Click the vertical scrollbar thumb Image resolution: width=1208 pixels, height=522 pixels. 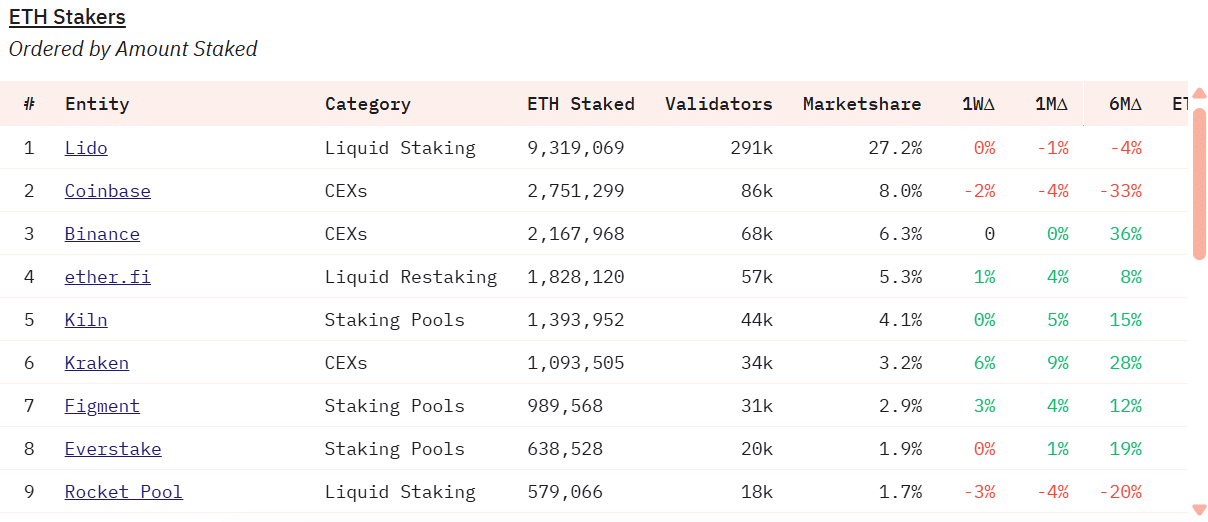tap(1199, 180)
